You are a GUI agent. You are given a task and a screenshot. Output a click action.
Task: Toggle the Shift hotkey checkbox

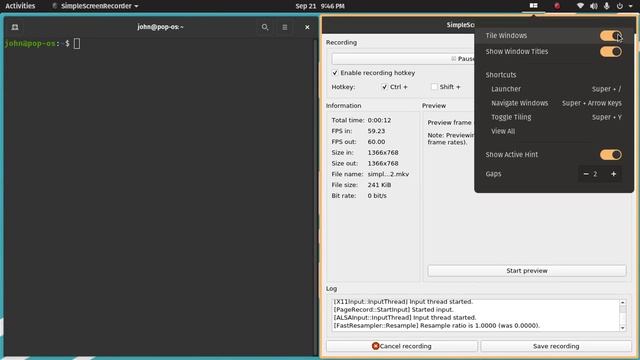(x=434, y=87)
